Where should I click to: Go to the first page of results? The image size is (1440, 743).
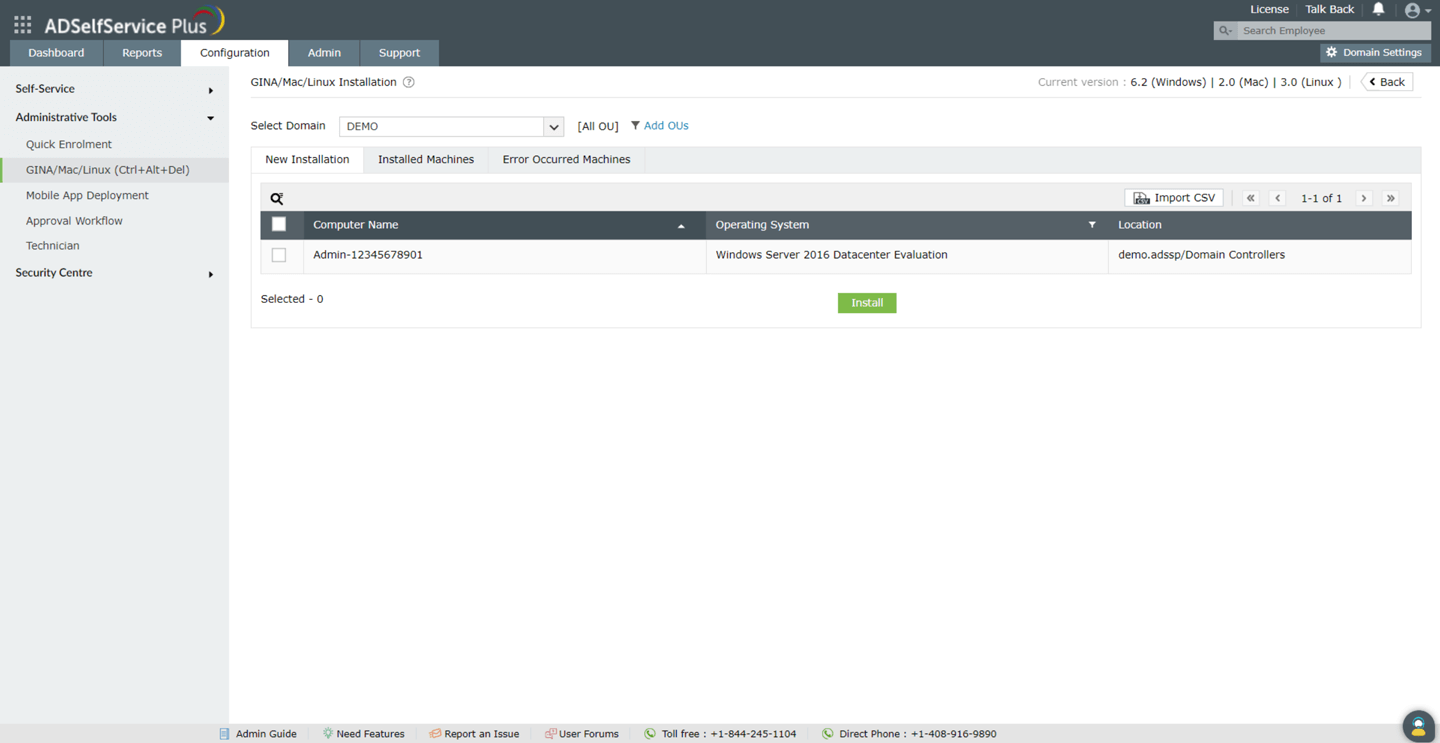click(1250, 198)
